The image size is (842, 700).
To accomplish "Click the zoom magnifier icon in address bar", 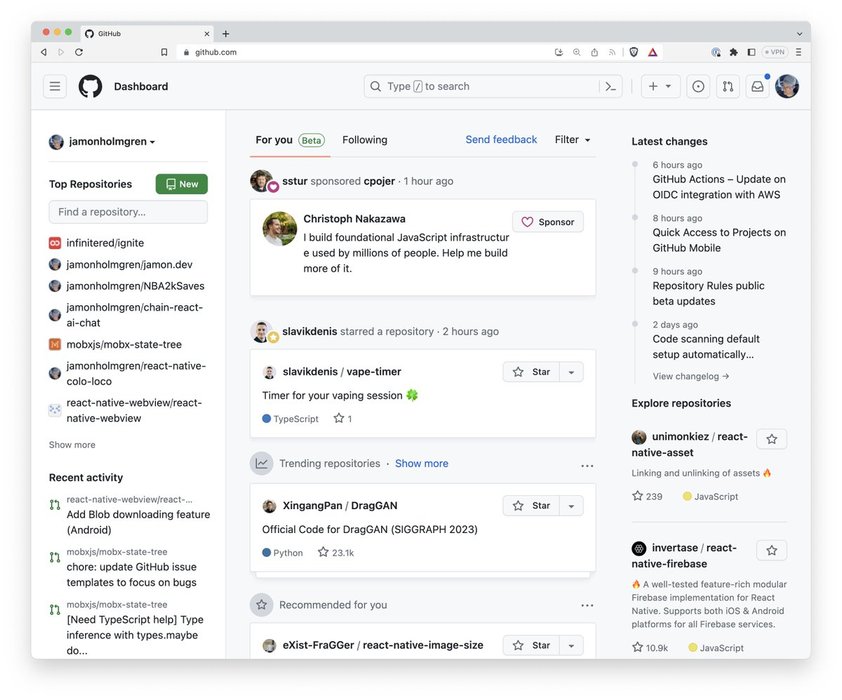I will pos(576,52).
